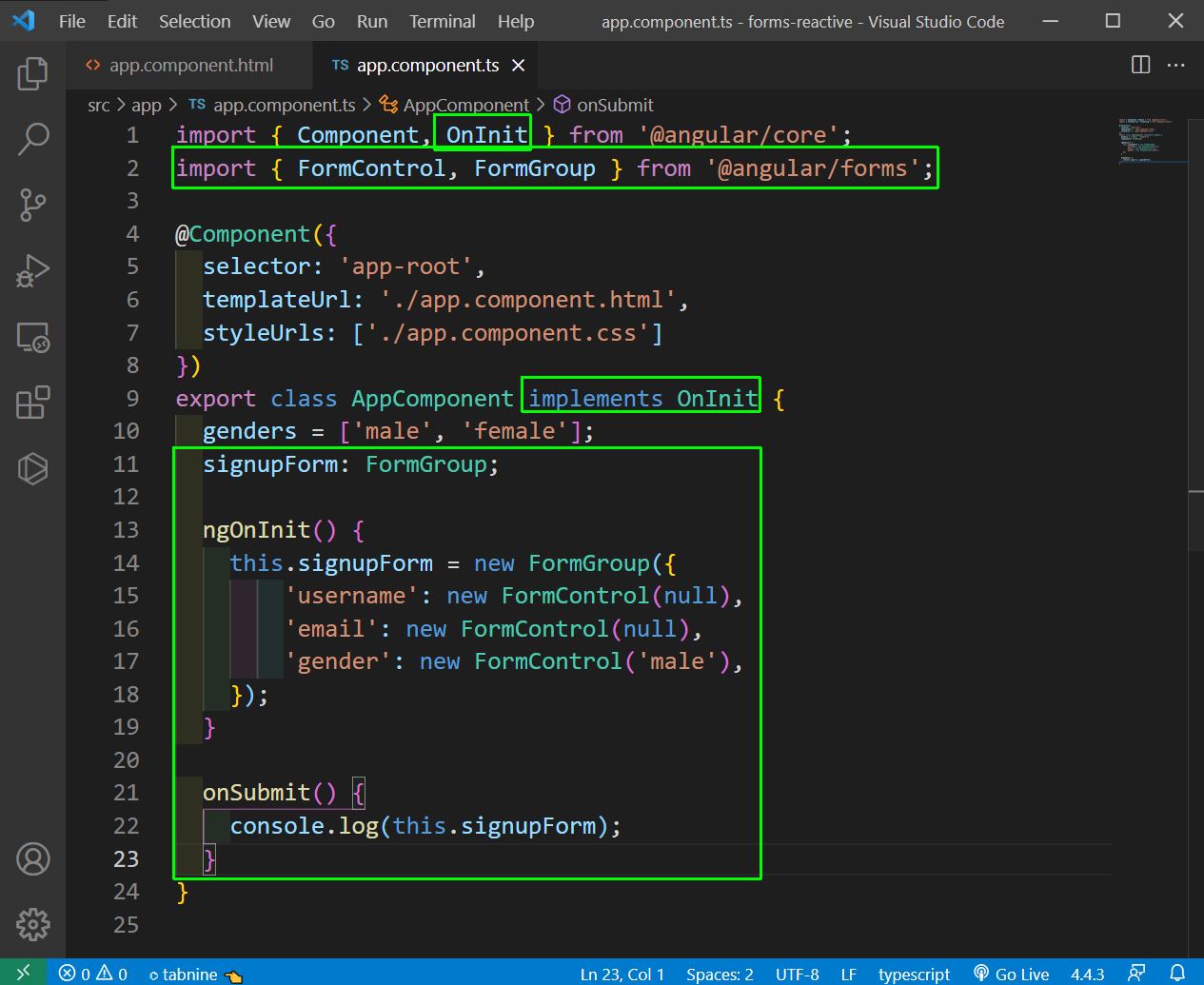Screen dimensions: 1204x985
Task: Click the app.component.ts breadcrumb
Action: (272, 105)
